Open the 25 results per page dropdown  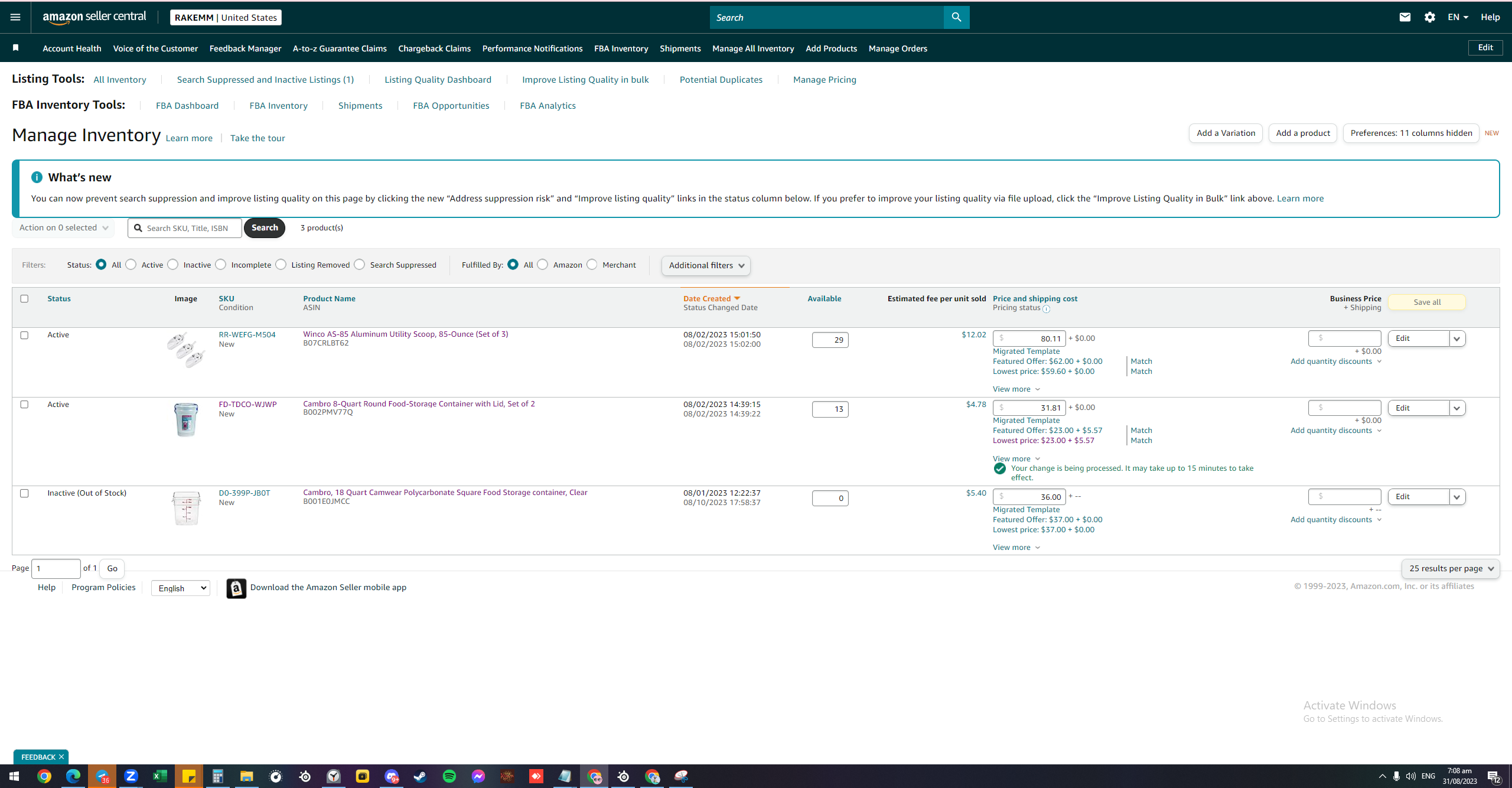1451,568
